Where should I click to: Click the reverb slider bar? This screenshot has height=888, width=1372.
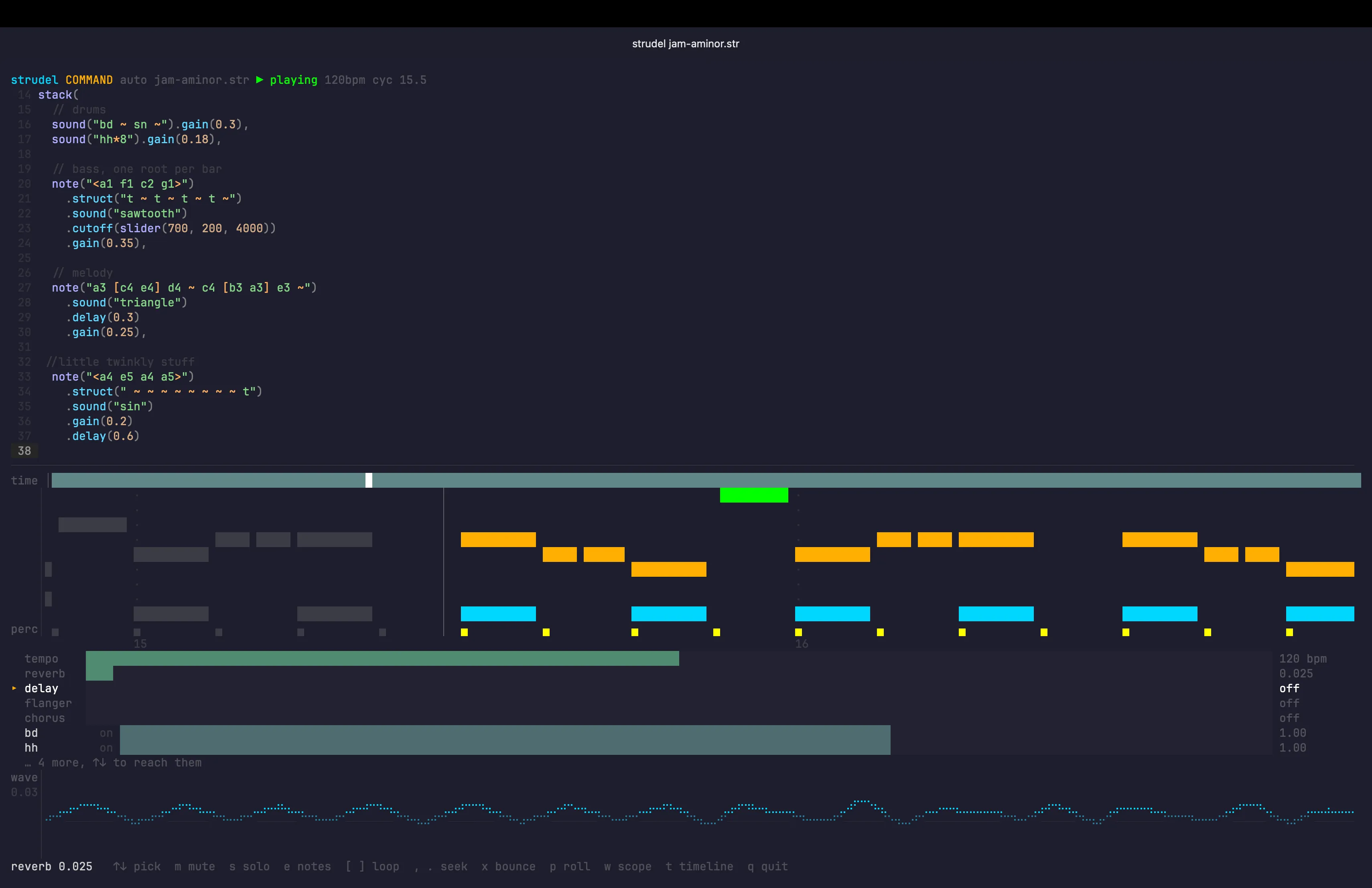[678, 673]
